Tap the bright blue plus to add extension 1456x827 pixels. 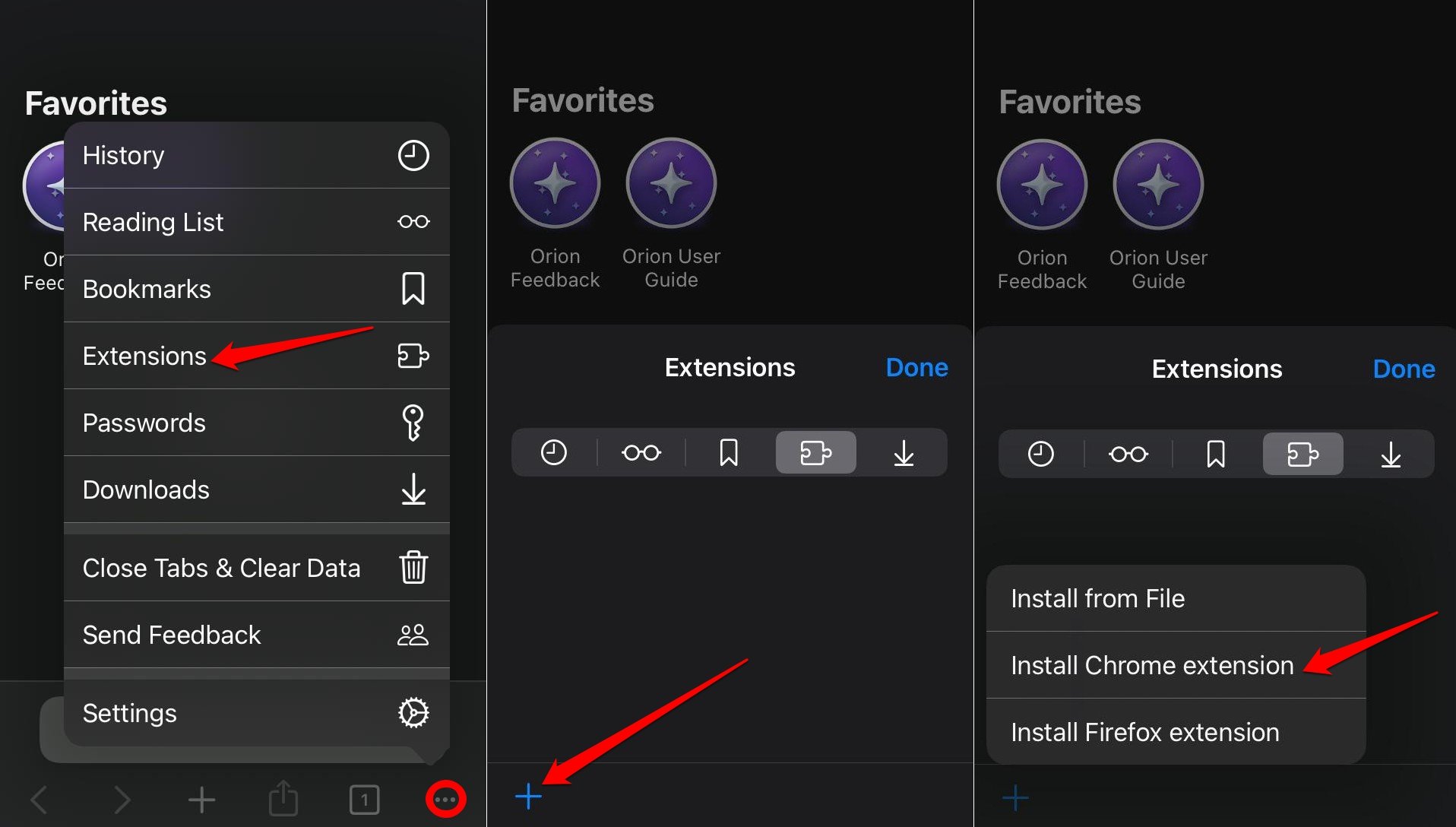pyautogui.click(x=529, y=797)
